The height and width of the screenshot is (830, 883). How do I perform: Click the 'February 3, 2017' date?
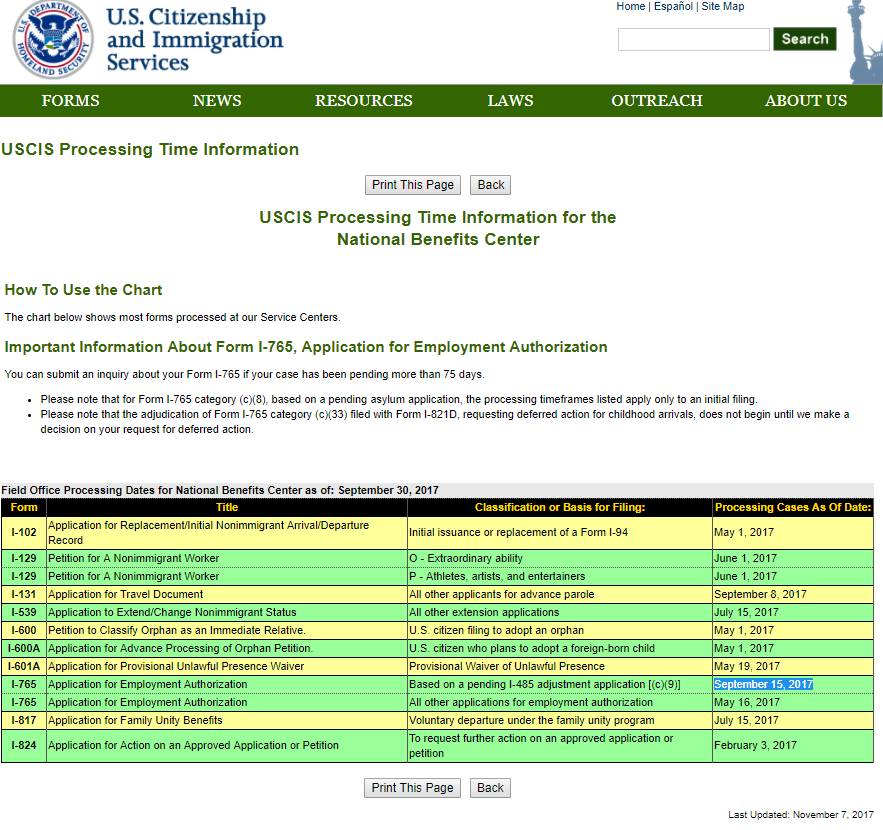pos(755,746)
